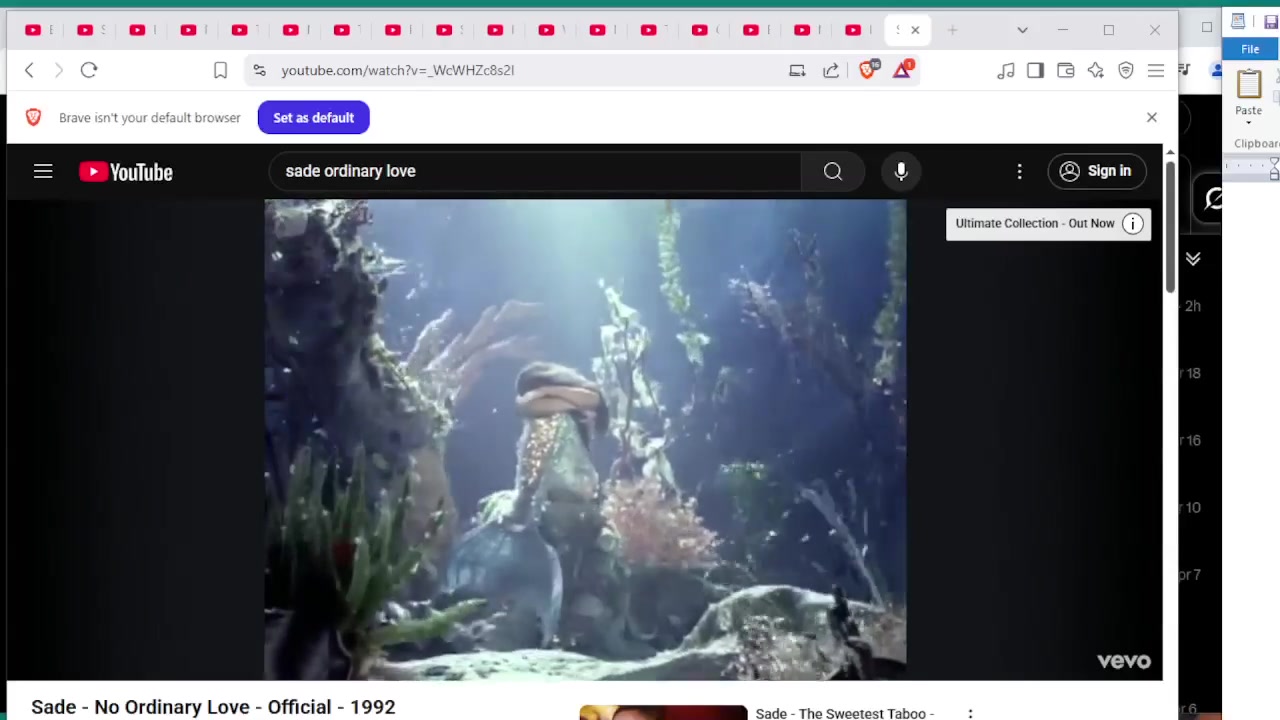
Task: Open the Brave Wallet icon
Action: (1065, 70)
